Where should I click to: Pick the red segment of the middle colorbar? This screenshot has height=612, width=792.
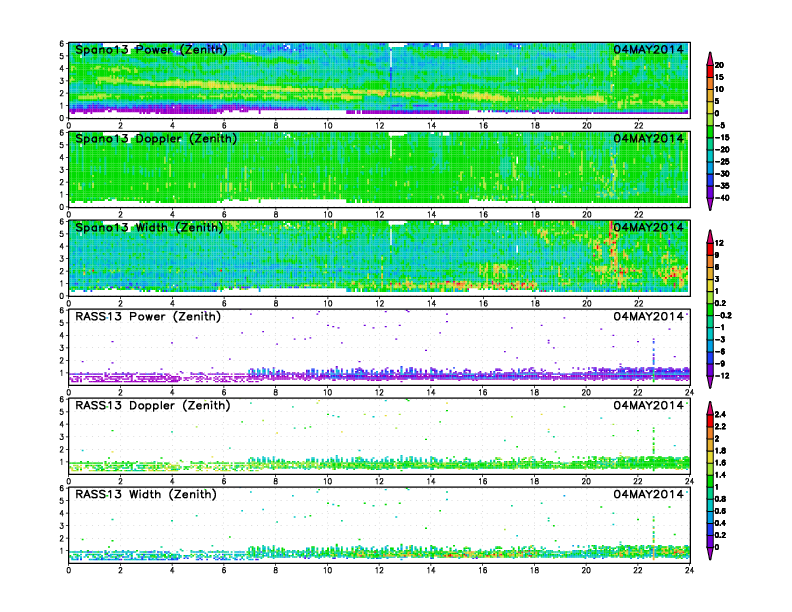(710, 249)
